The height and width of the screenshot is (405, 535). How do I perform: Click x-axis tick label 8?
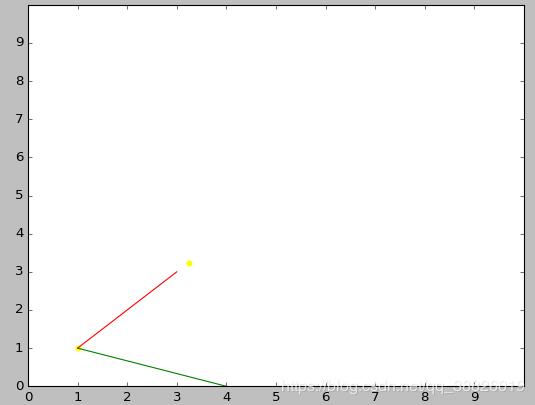tap(425, 397)
